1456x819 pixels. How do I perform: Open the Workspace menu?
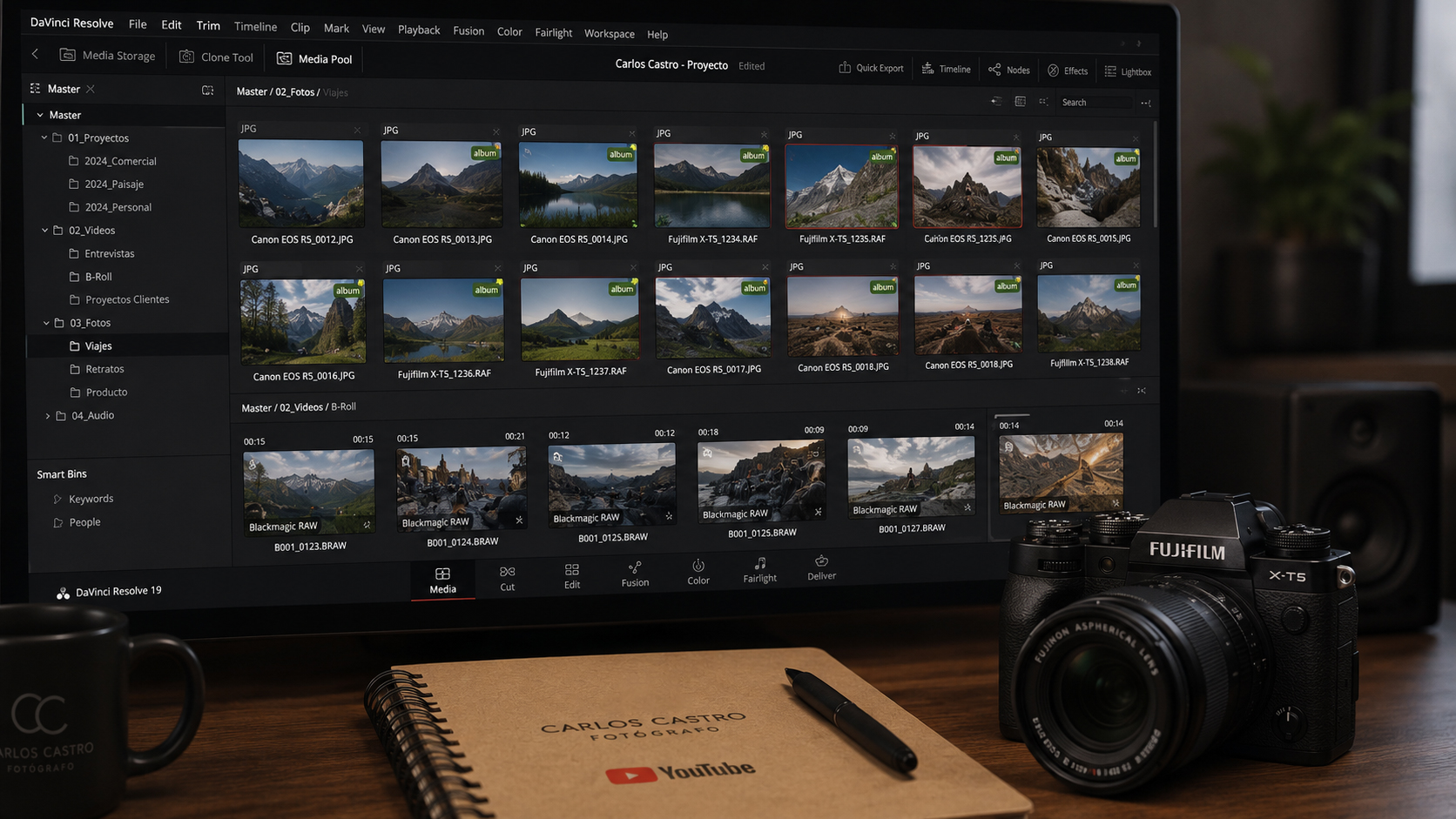(610, 33)
